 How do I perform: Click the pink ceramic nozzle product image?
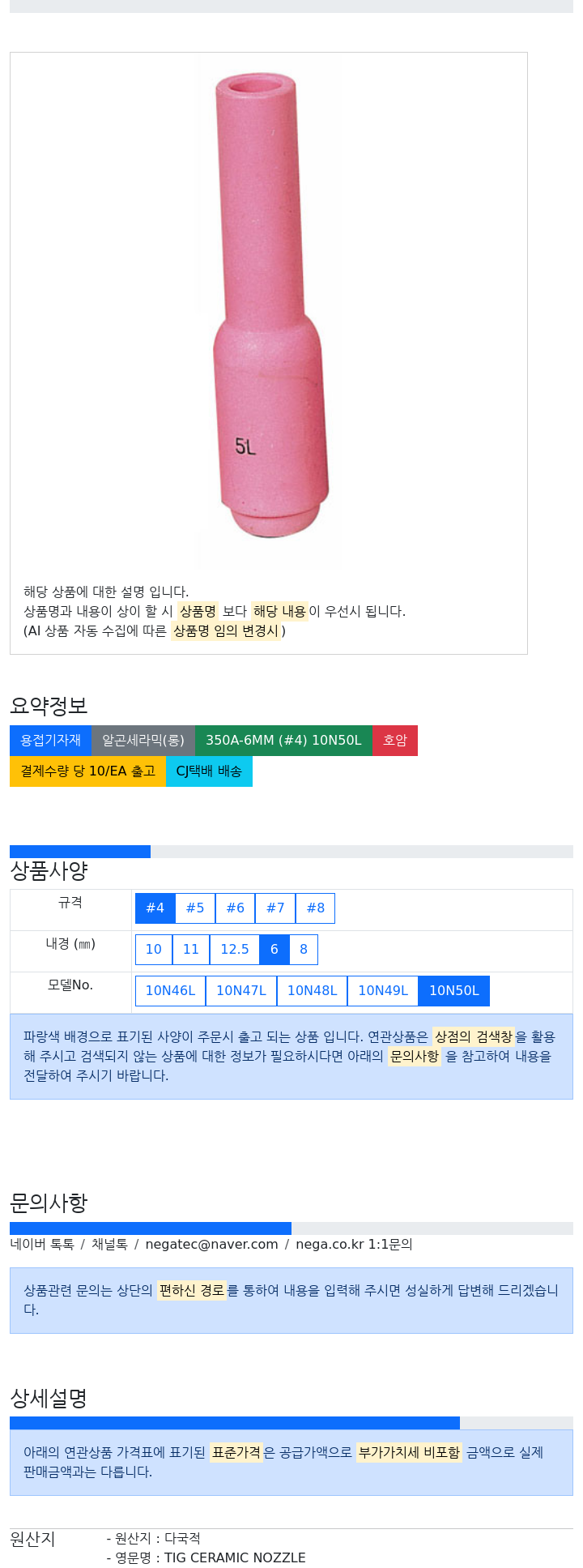269,309
